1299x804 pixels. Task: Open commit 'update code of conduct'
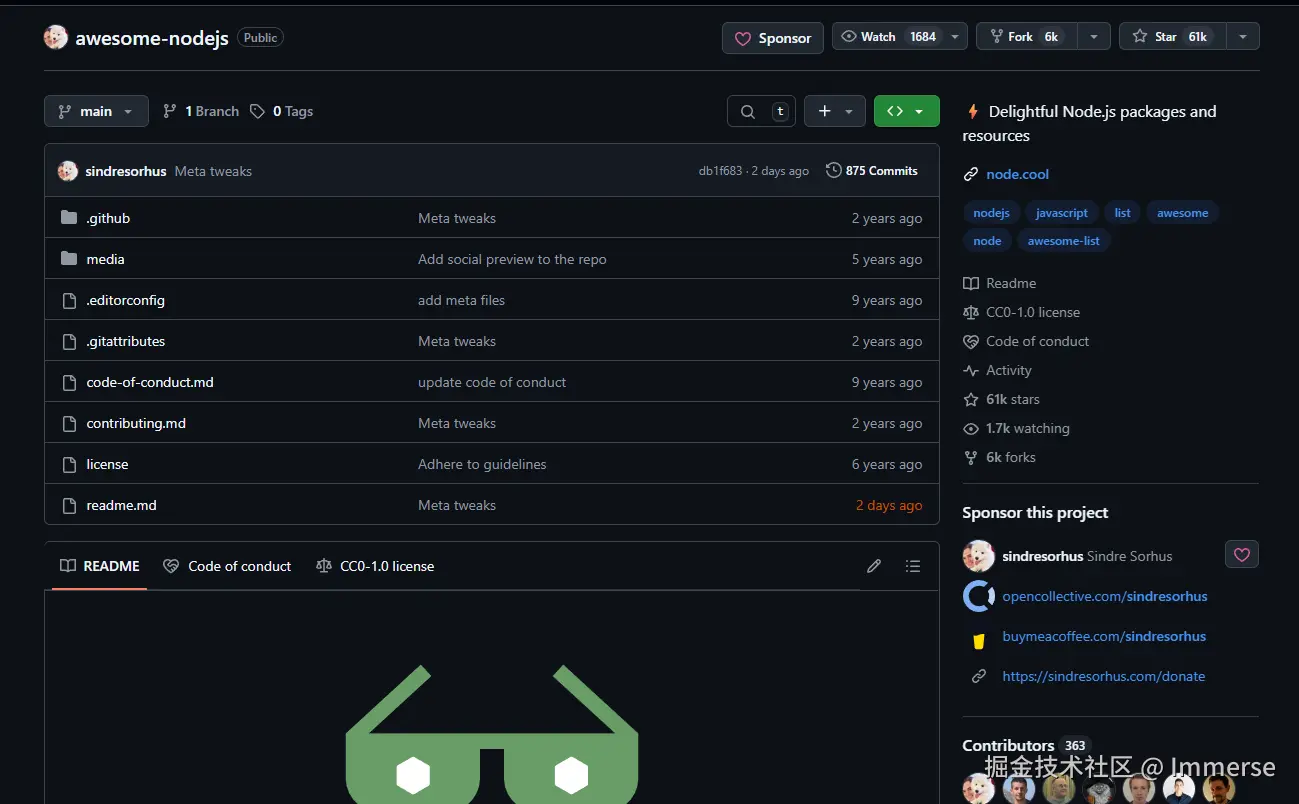(492, 382)
